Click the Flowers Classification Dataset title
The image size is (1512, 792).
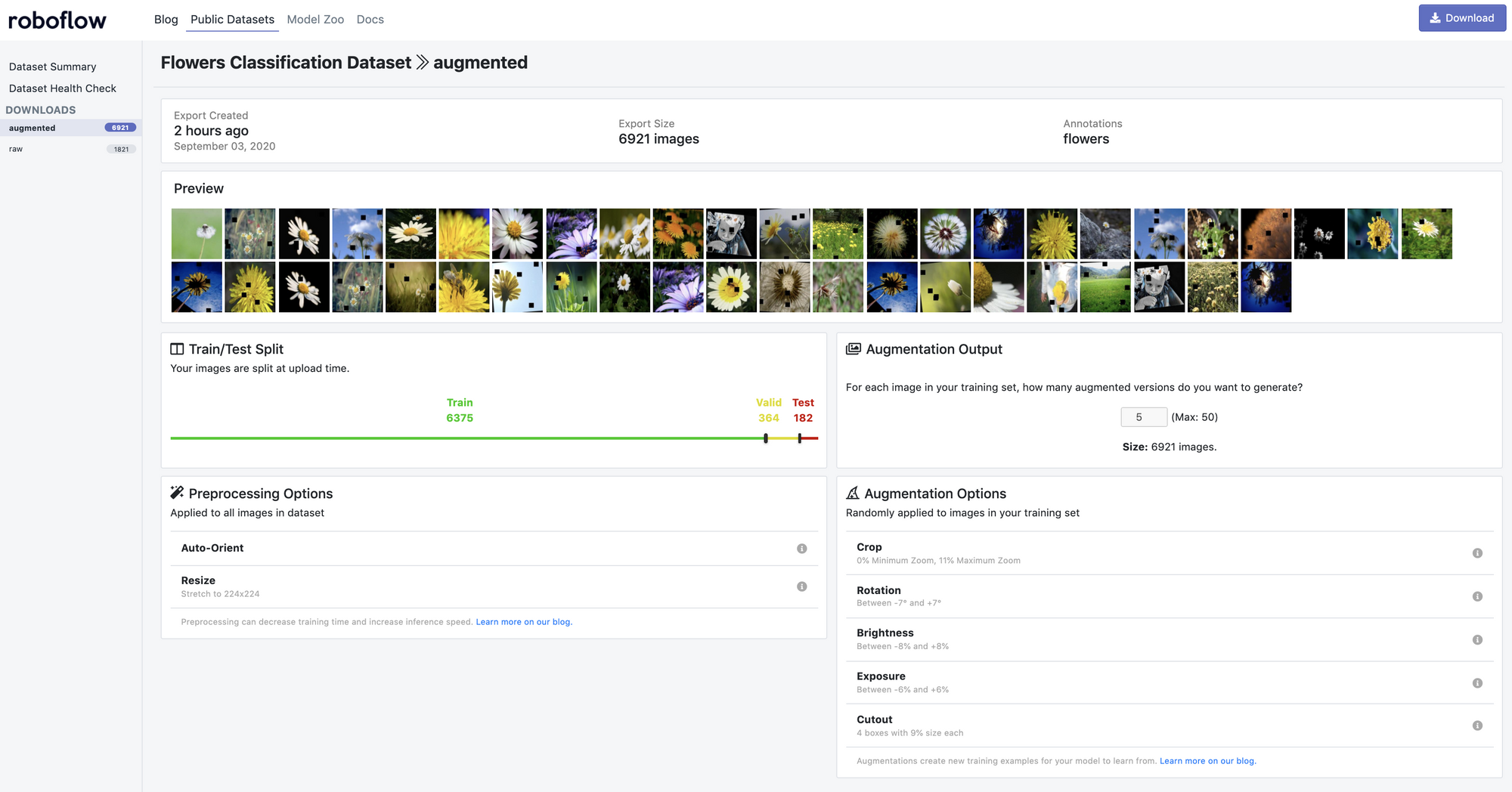[286, 63]
